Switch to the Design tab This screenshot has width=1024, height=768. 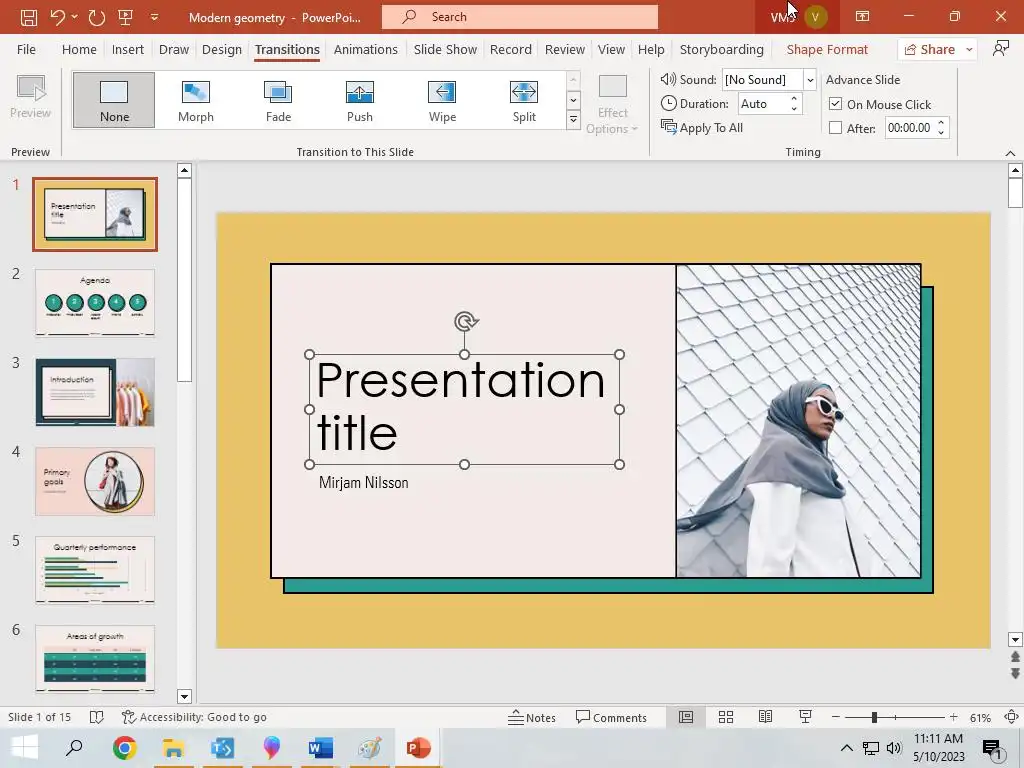[221, 49]
